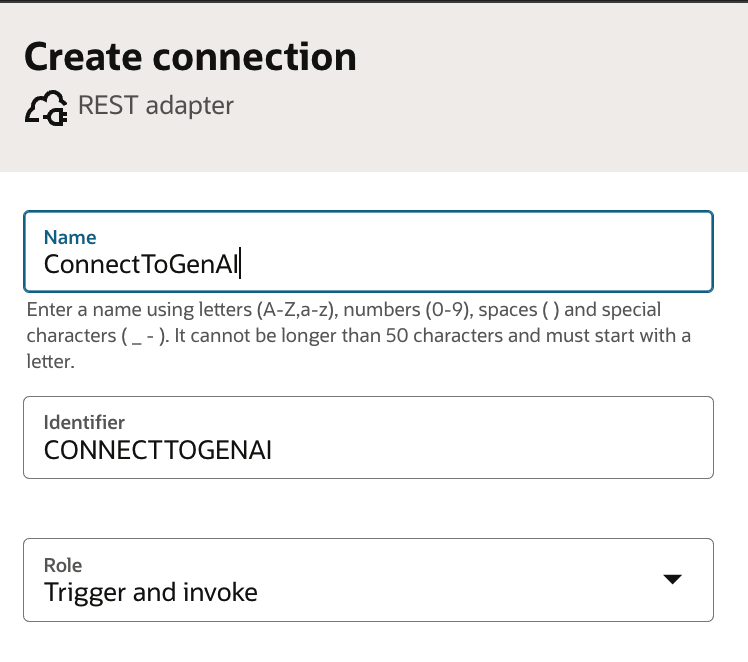Click the "CONNECTTOGENAI" identifier value
748x662 pixels.
coord(158,450)
